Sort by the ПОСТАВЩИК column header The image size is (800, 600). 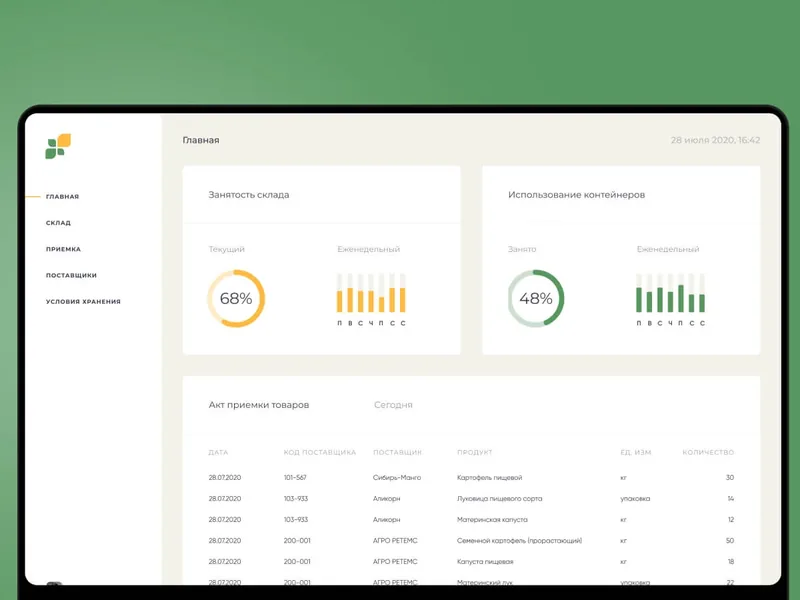[397, 453]
